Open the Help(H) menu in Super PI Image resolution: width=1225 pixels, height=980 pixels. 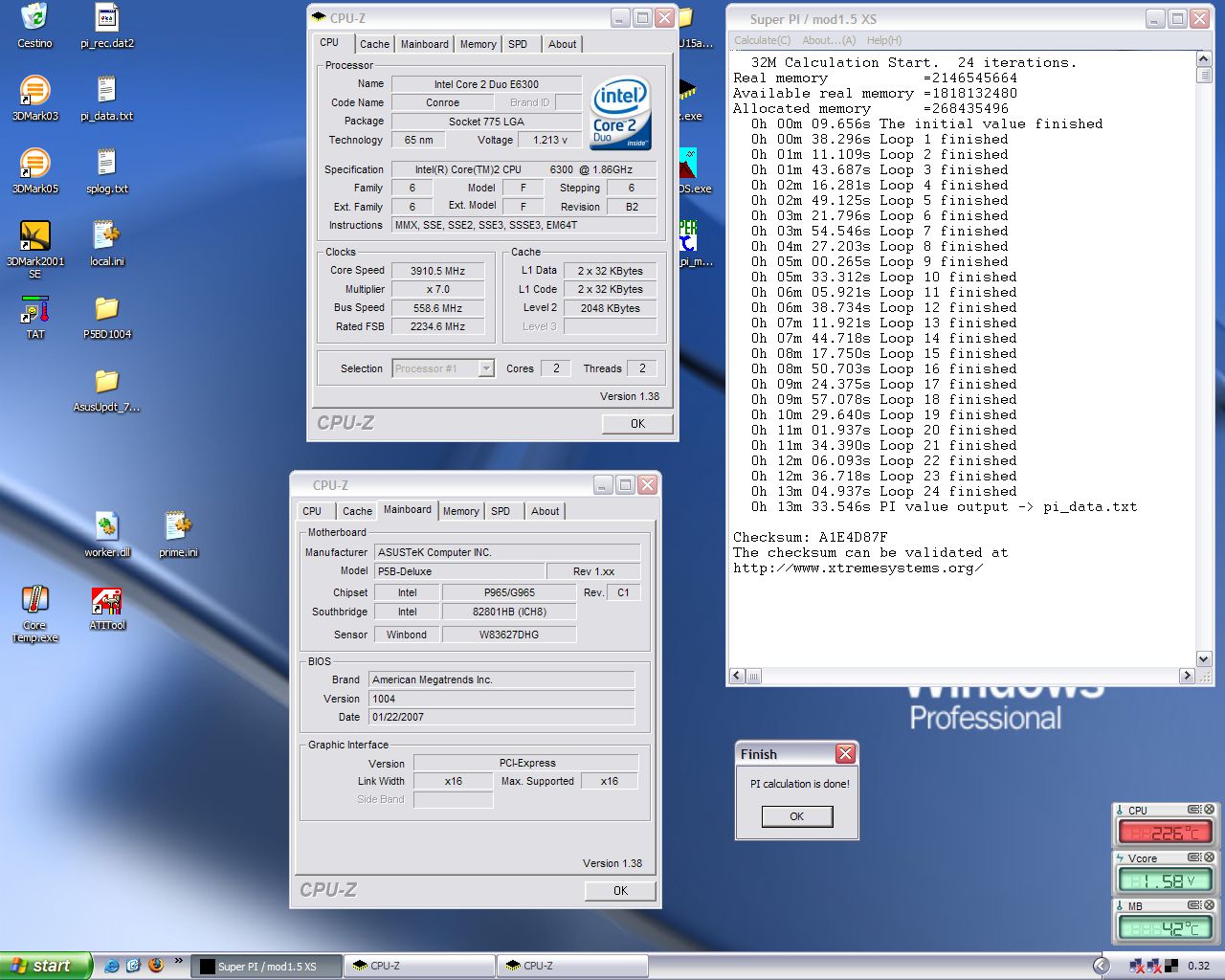tap(883, 40)
